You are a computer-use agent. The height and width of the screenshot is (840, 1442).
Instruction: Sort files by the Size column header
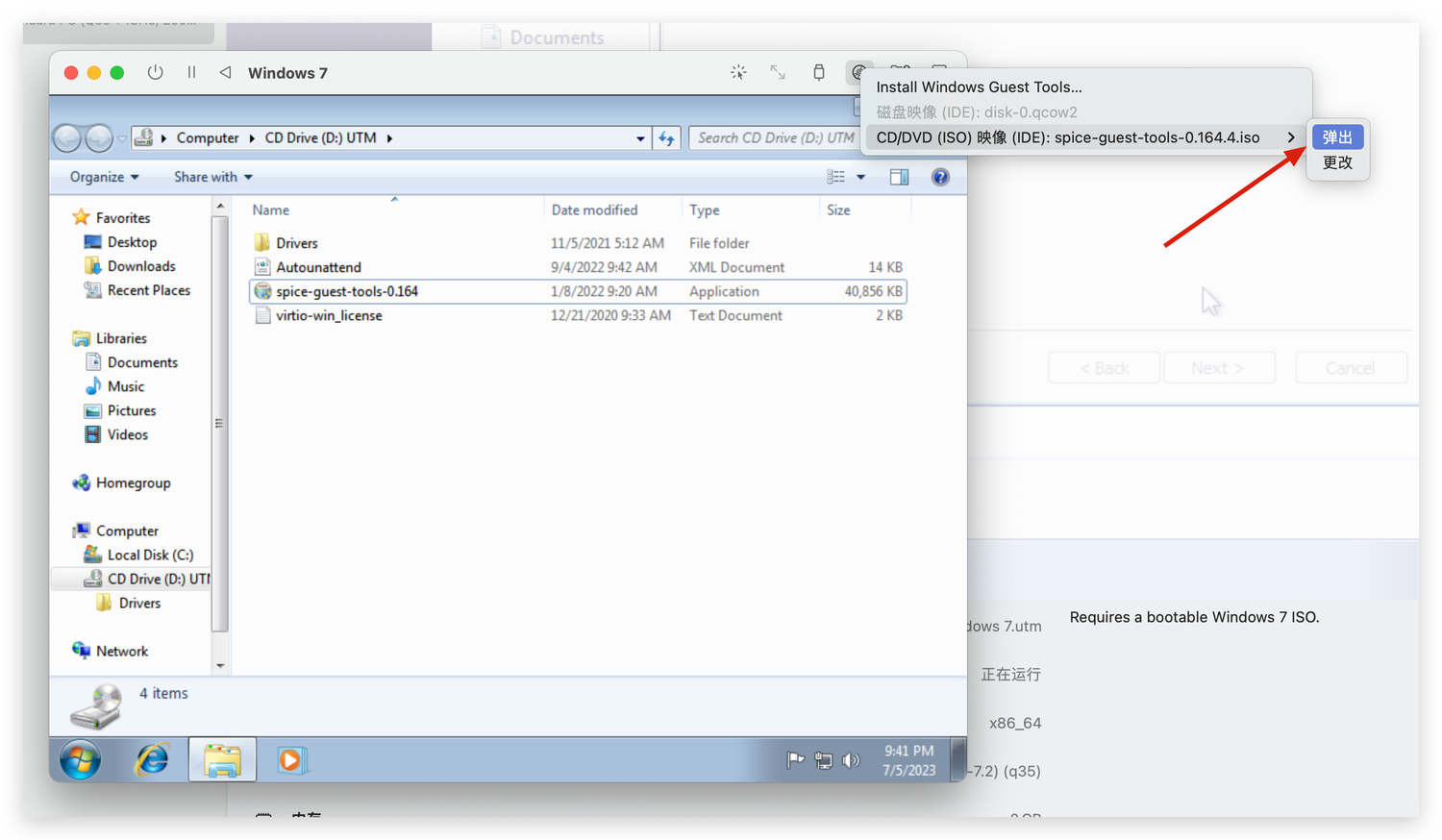(x=864, y=210)
